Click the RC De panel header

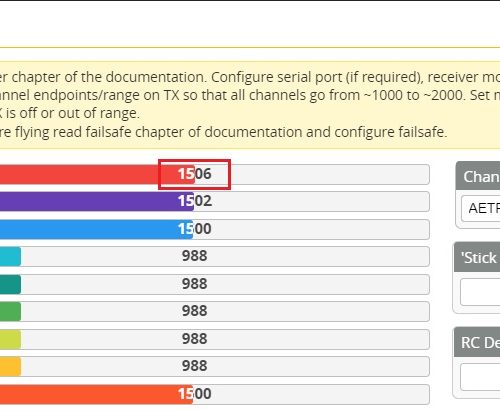(x=477, y=342)
